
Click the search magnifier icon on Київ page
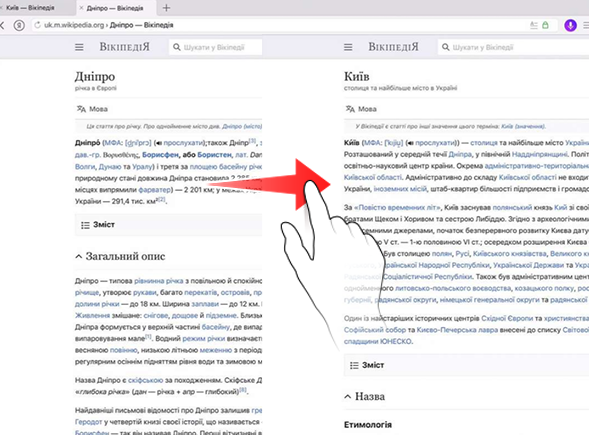(x=446, y=47)
